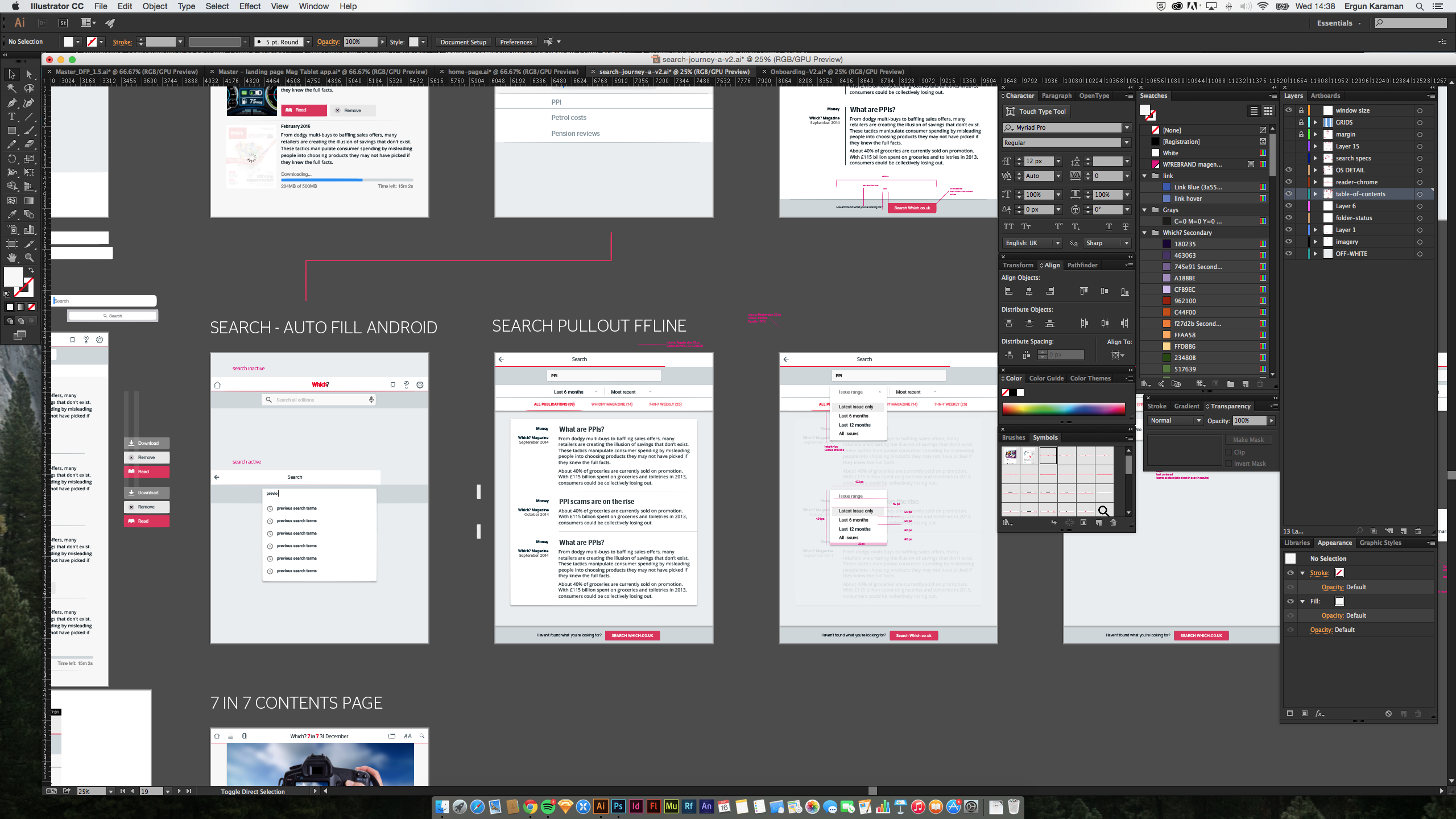
Task: Click the 'Artboards' tab in Layers panel
Action: 1325,95
